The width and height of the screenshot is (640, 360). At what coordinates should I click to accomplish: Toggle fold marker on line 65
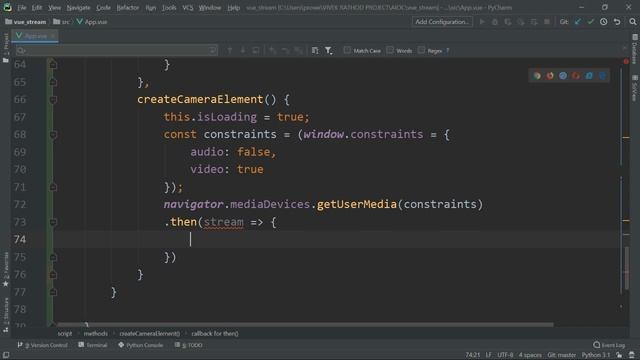pos(53,82)
